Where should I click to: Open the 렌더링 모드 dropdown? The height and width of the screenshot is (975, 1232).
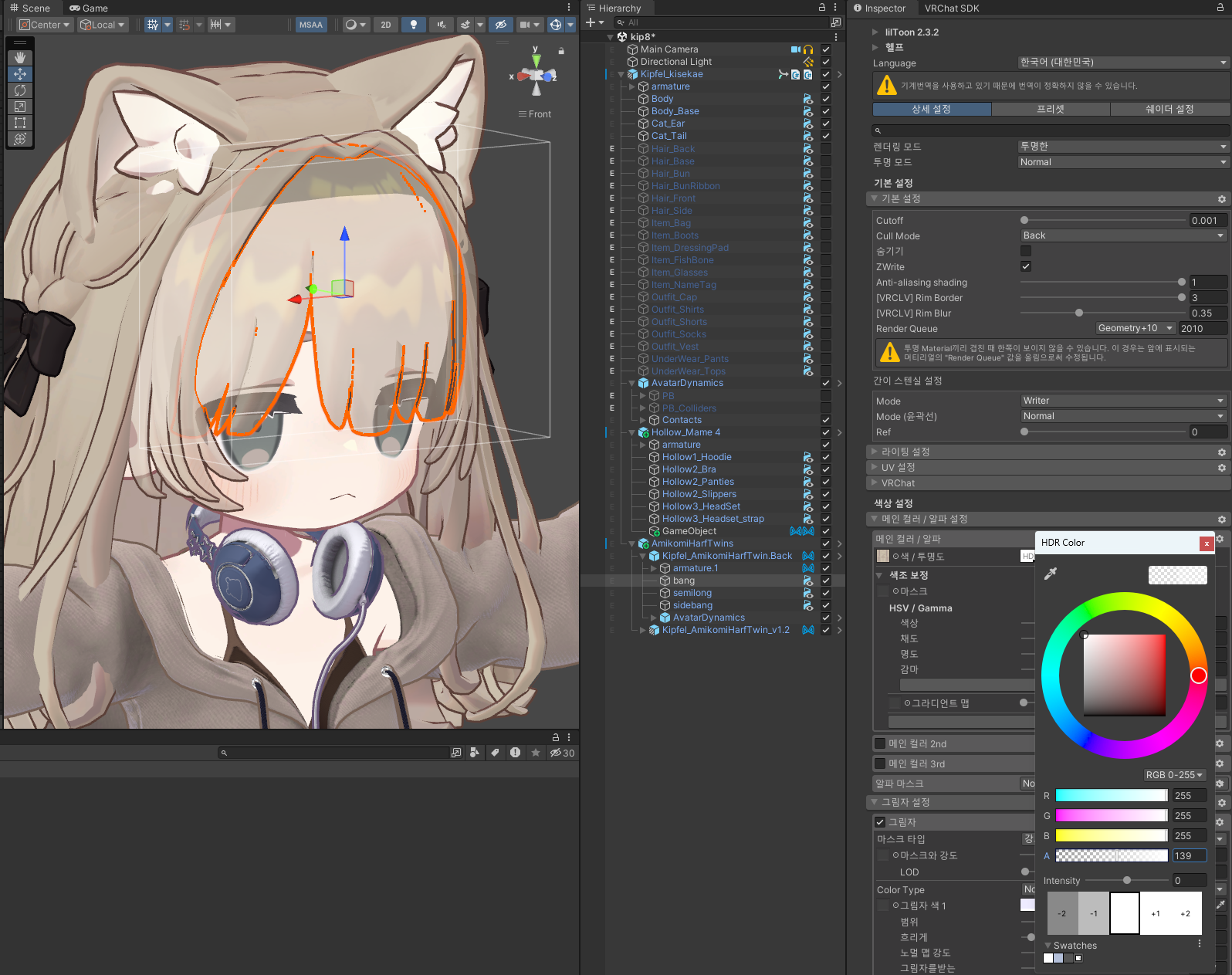(1123, 146)
